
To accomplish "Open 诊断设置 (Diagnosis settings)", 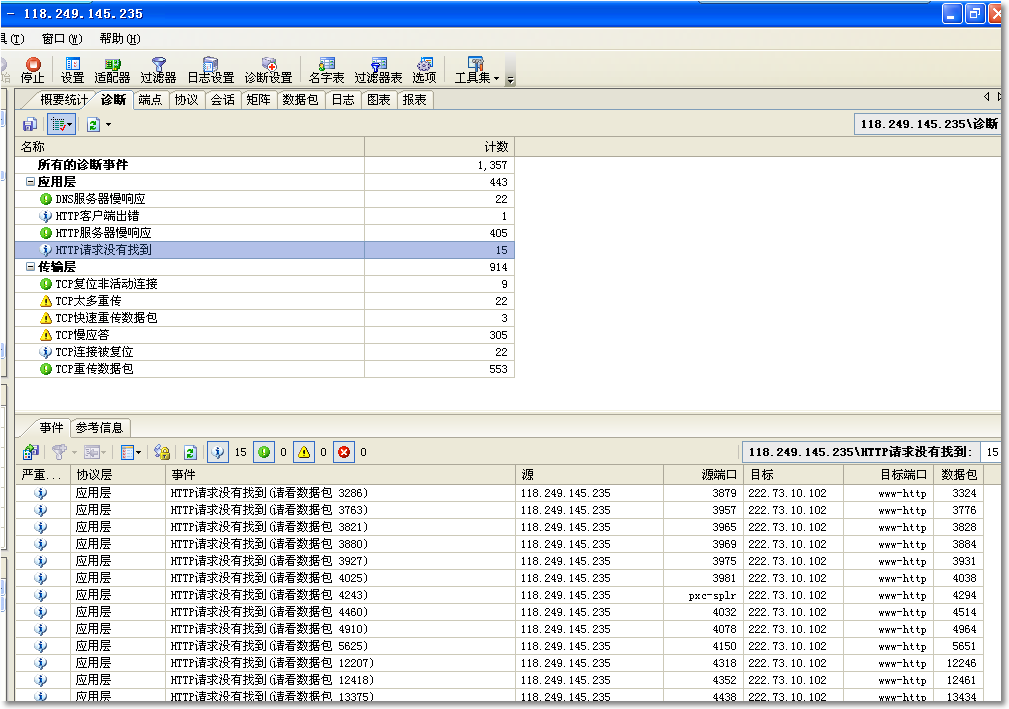I will click(268, 70).
